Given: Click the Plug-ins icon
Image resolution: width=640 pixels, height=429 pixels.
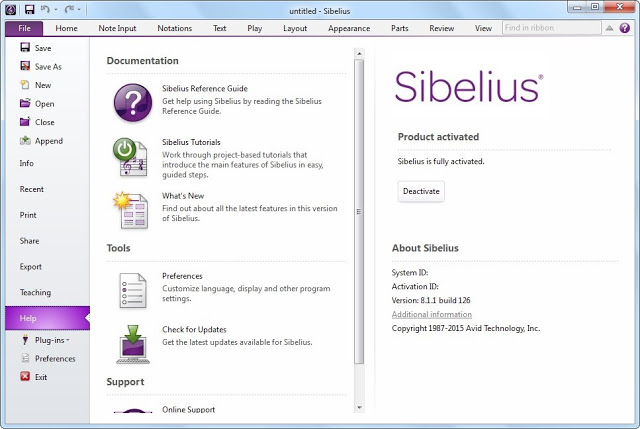Looking at the screenshot, I should point(25,340).
